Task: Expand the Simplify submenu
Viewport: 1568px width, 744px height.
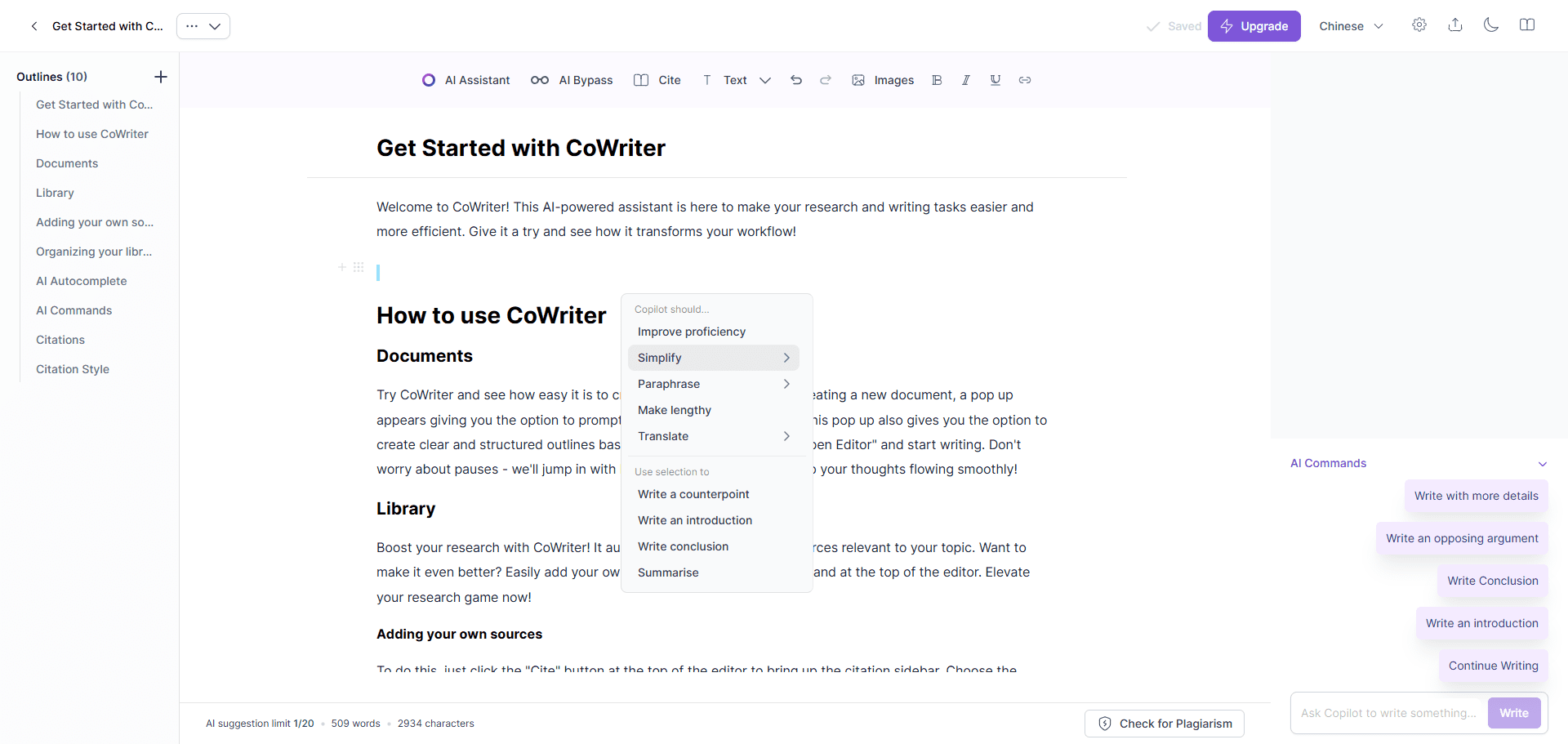Action: click(714, 358)
